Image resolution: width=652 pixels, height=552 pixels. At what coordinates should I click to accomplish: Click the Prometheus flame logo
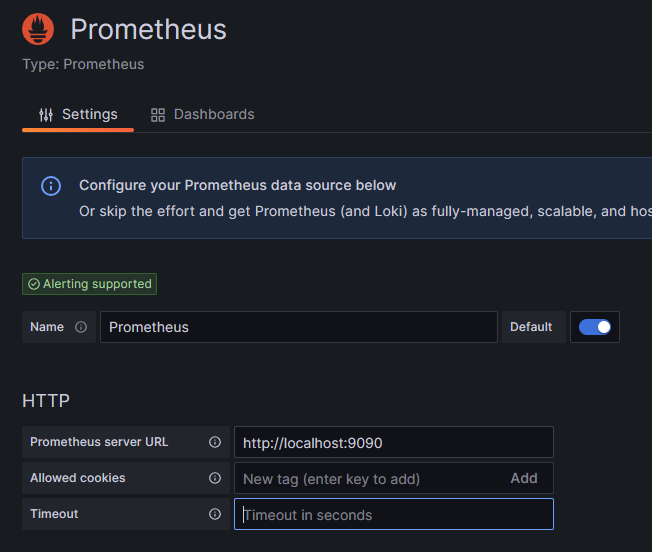(38, 29)
